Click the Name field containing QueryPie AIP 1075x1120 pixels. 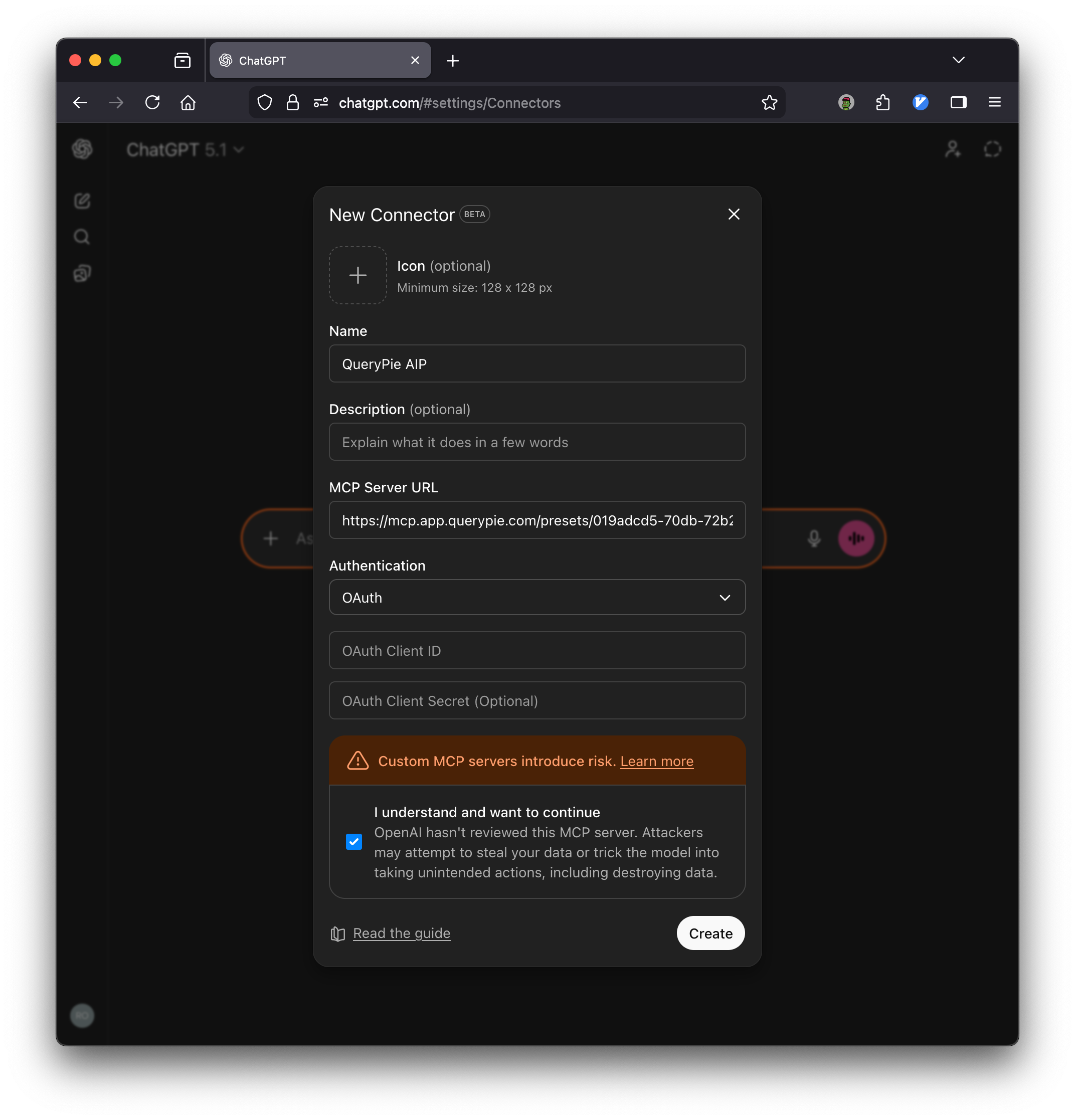537,364
